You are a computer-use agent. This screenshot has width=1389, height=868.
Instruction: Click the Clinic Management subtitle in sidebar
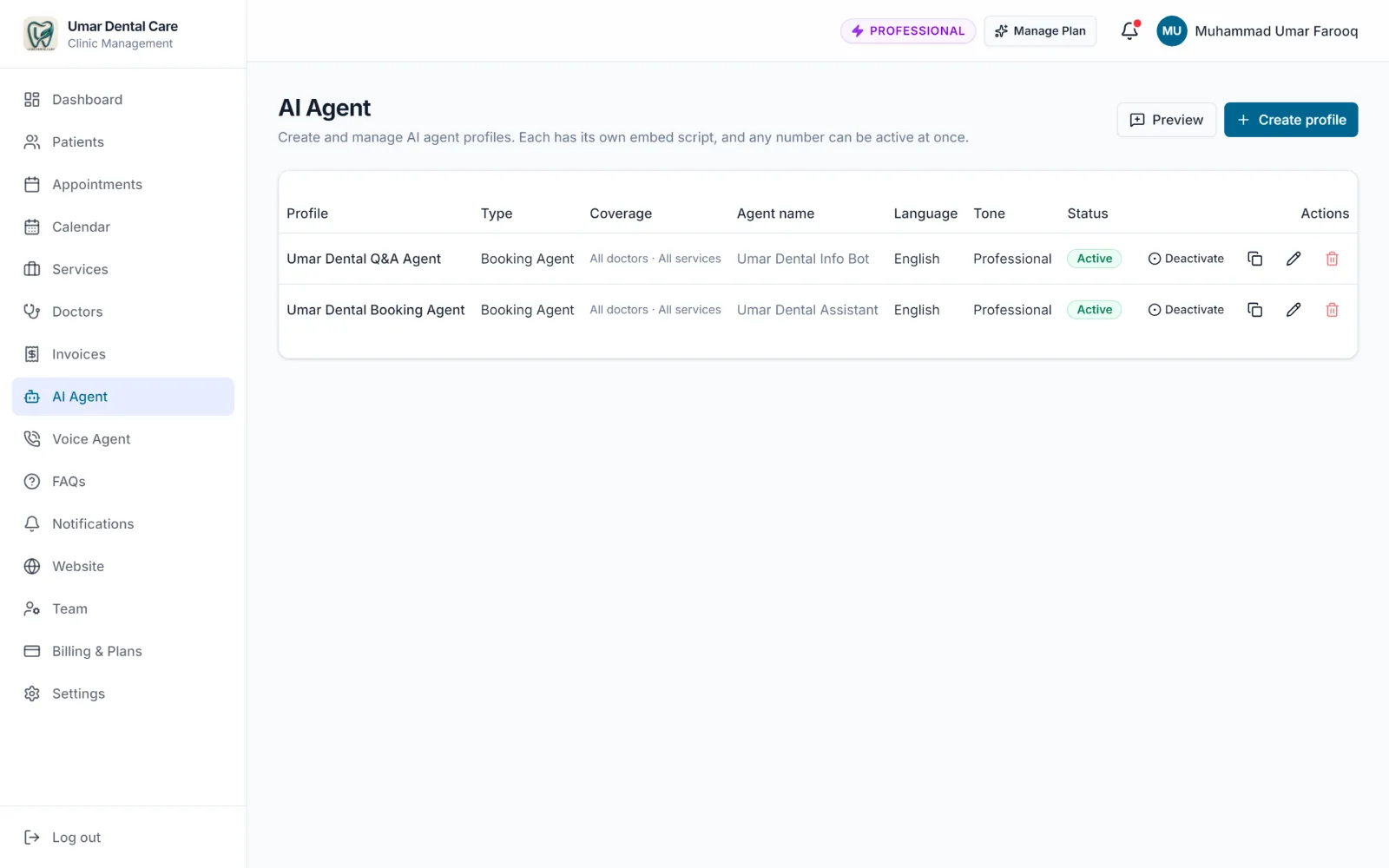[x=120, y=43]
